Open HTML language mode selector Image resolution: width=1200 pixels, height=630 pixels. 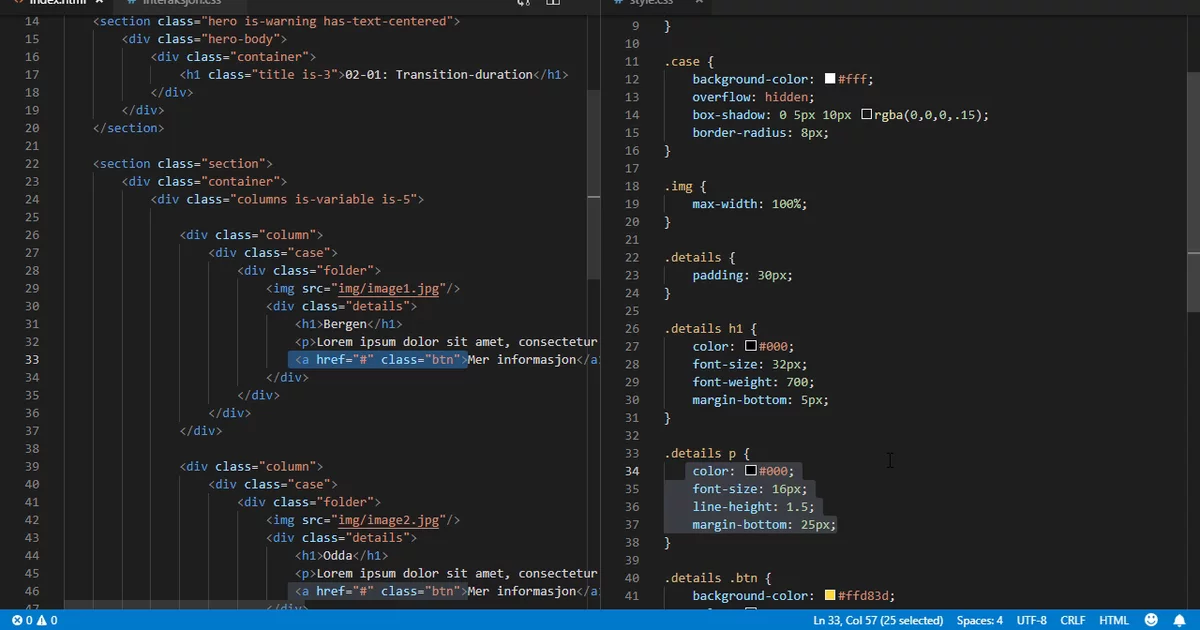(x=1114, y=620)
